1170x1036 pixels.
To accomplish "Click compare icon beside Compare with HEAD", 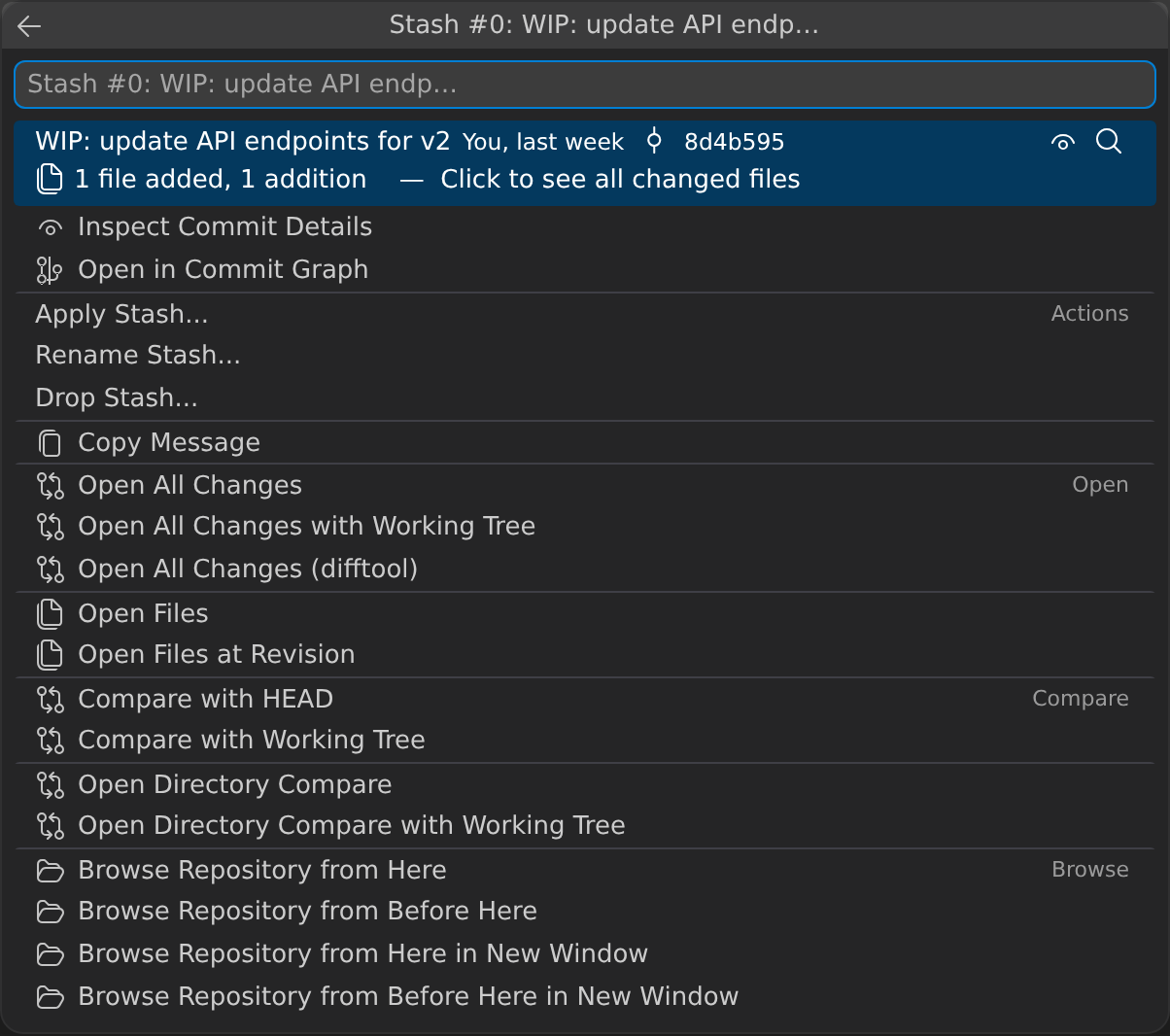I will tap(50, 700).
